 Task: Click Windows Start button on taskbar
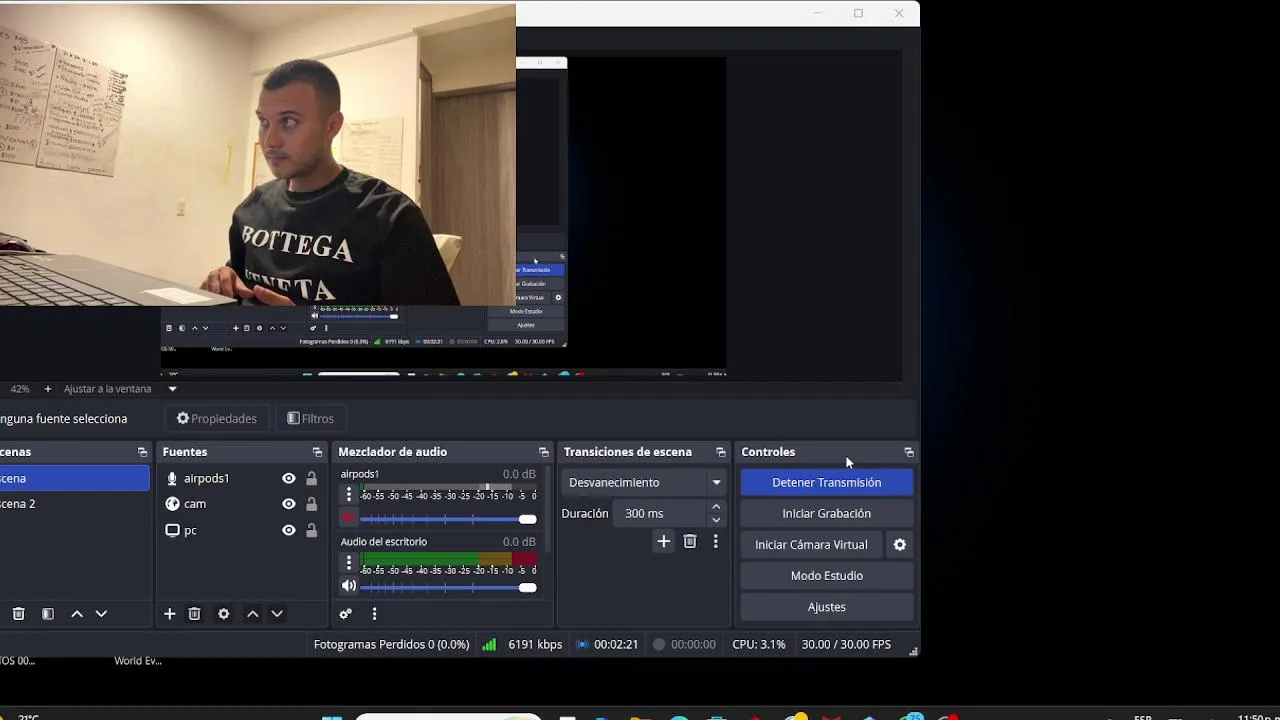[331, 717]
